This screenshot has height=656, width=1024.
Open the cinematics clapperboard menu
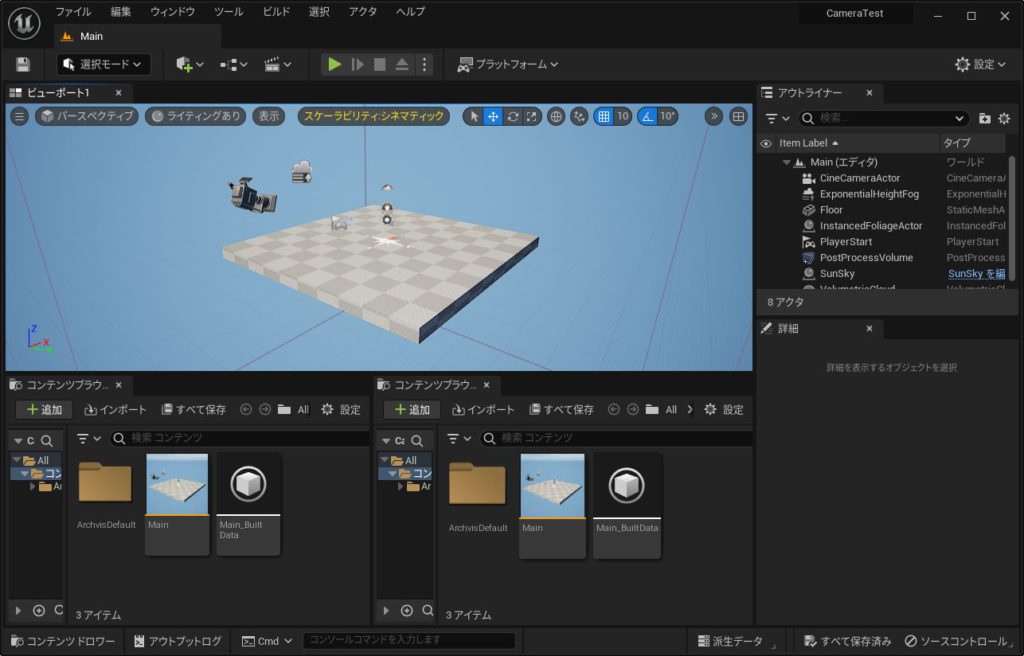coord(277,64)
